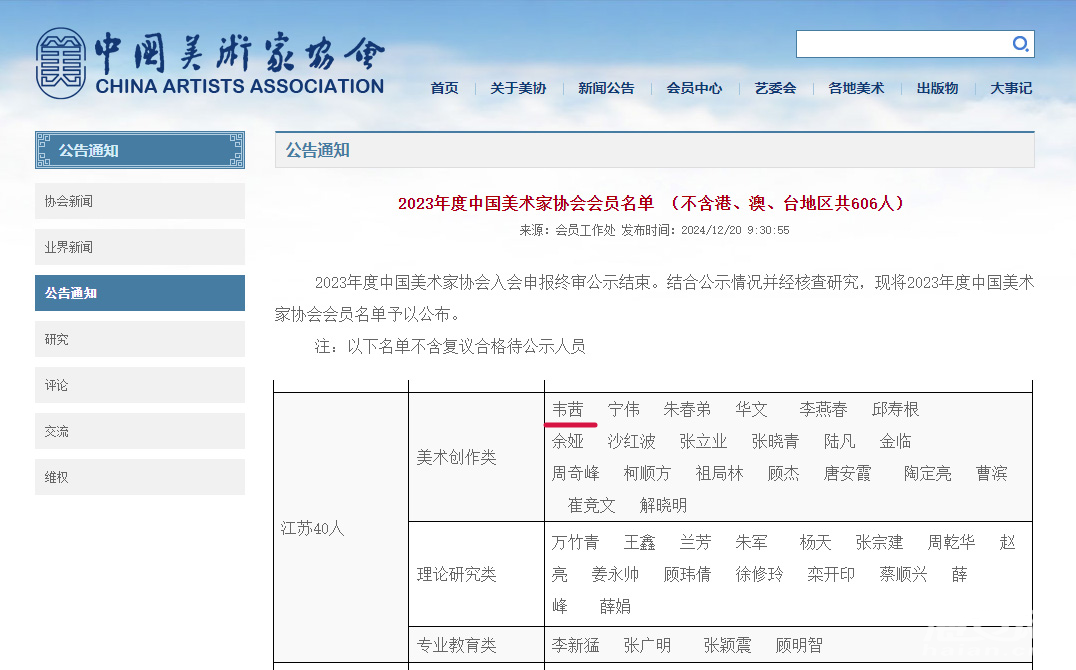This screenshot has width=1076, height=670.
Task: Click the name 薛娟 in the table
Action: coord(616,607)
